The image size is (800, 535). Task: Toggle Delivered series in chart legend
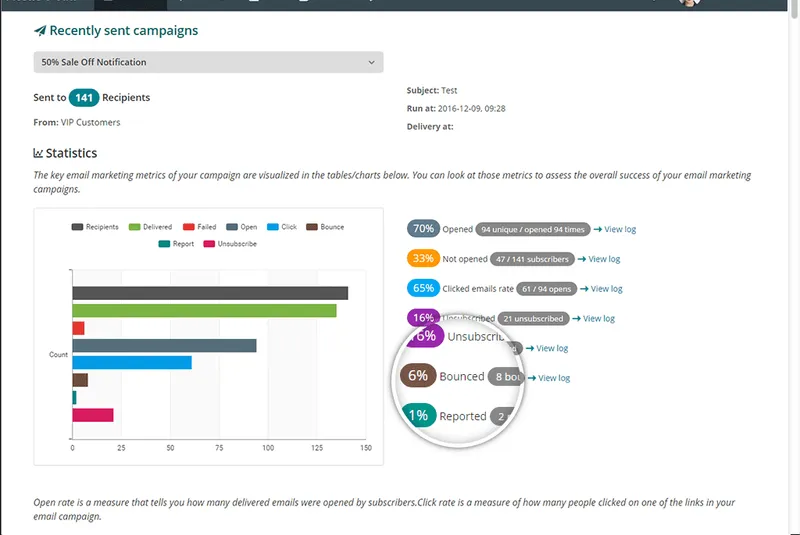[150, 227]
